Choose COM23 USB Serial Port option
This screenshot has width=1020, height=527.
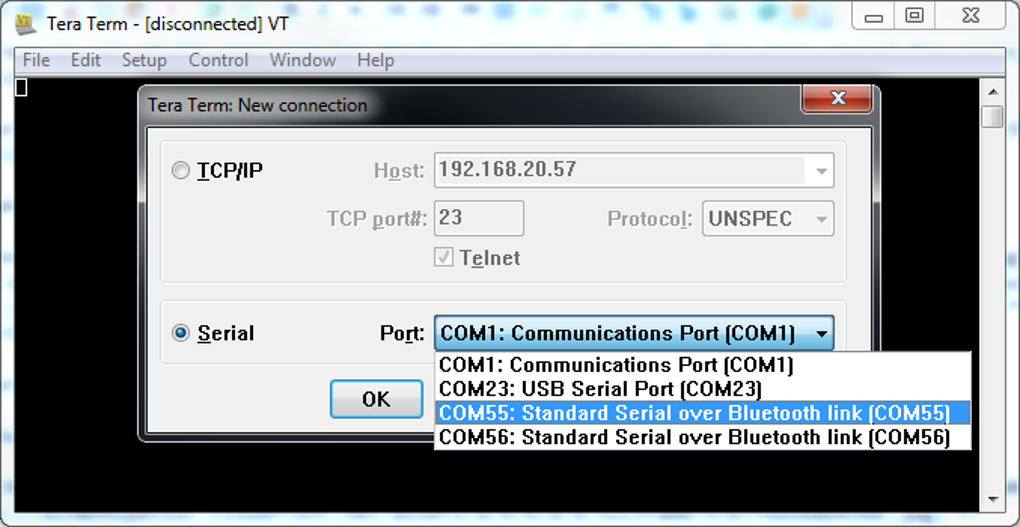[600, 388]
